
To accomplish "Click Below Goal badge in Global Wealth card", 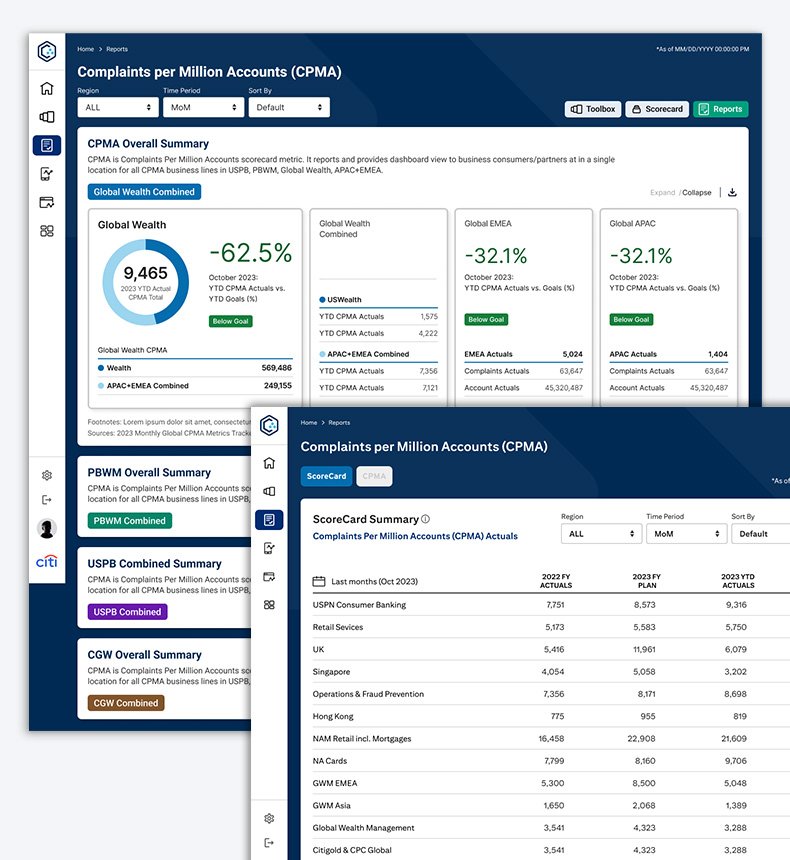I will pyautogui.click(x=230, y=321).
